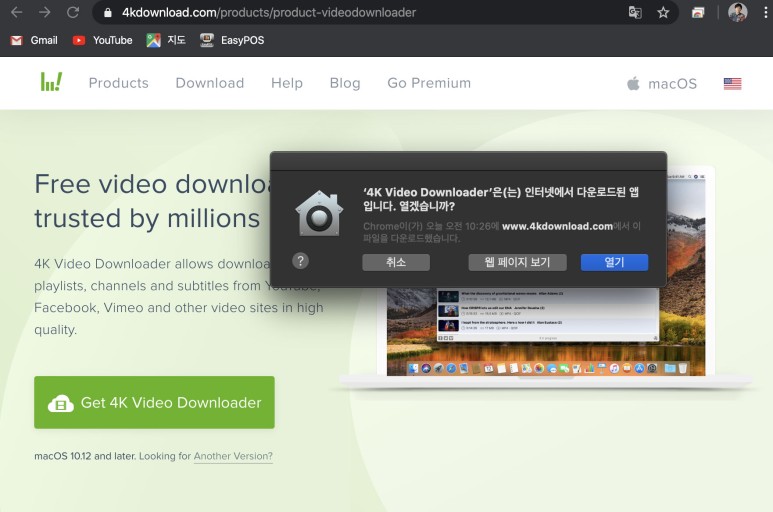
Task: Open the YouTube bookmark
Action: [103, 40]
